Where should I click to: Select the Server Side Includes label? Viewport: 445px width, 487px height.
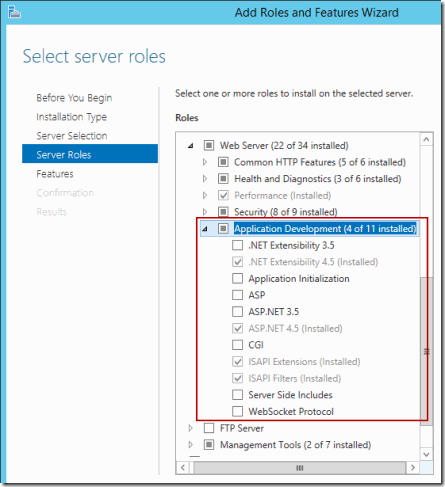pyautogui.click(x=290, y=395)
